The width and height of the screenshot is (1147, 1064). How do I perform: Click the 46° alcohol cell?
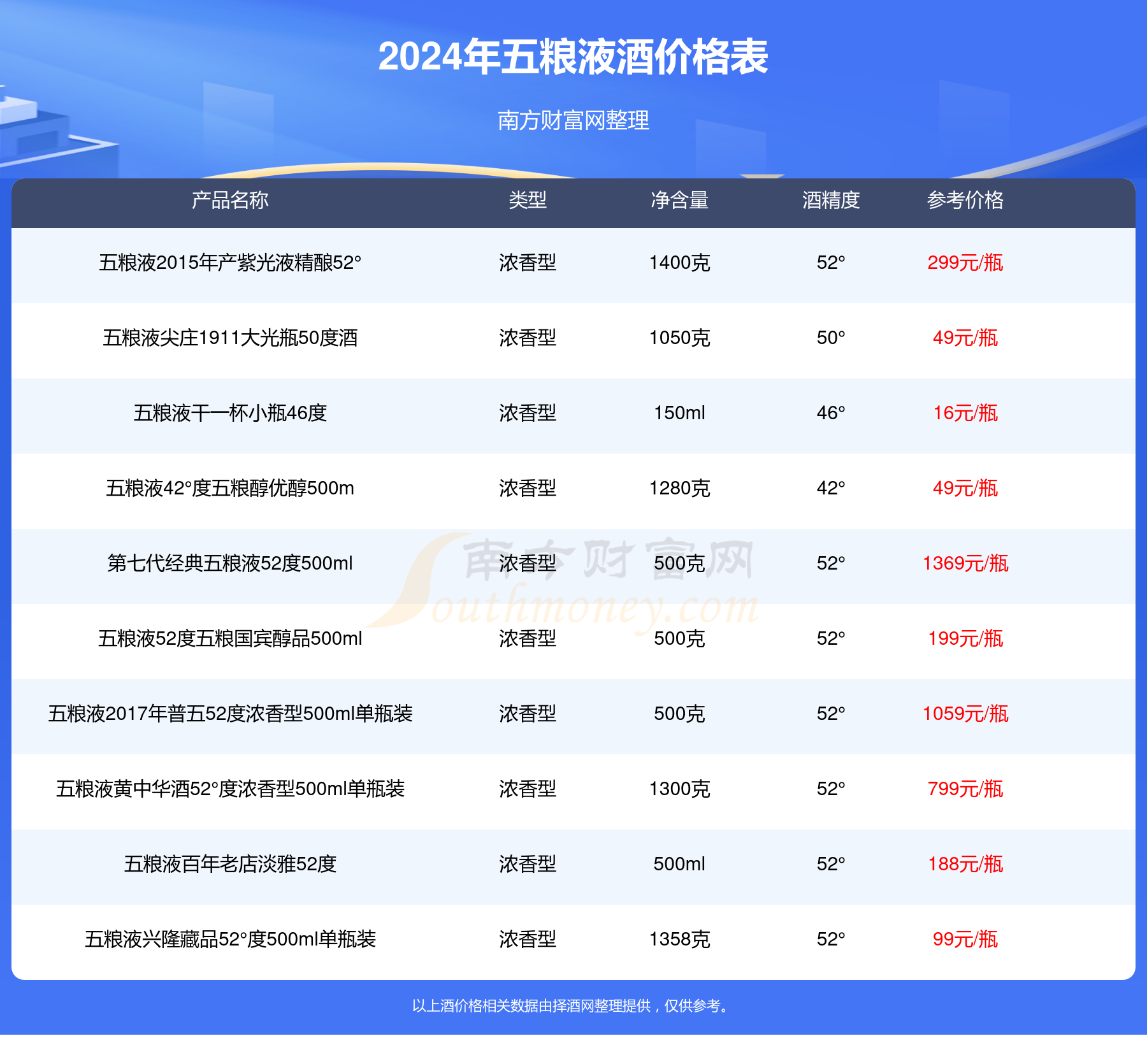pyautogui.click(x=831, y=413)
